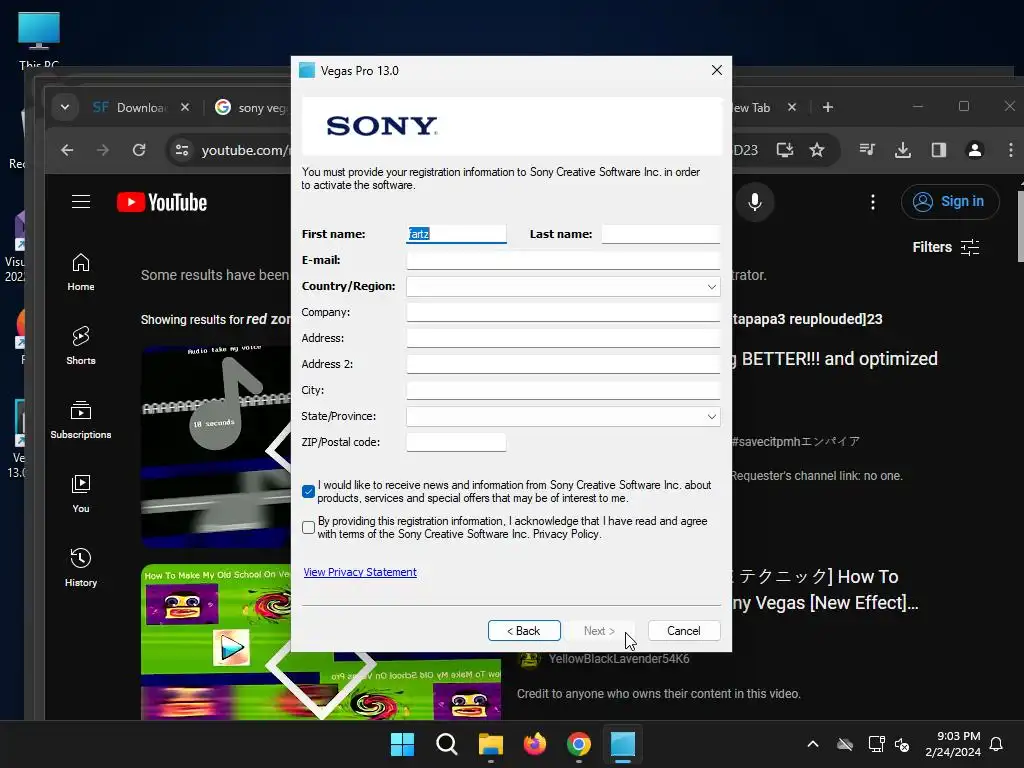
Task: Click the Last name input field
Action: pyautogui.click(x=660, y=234)
